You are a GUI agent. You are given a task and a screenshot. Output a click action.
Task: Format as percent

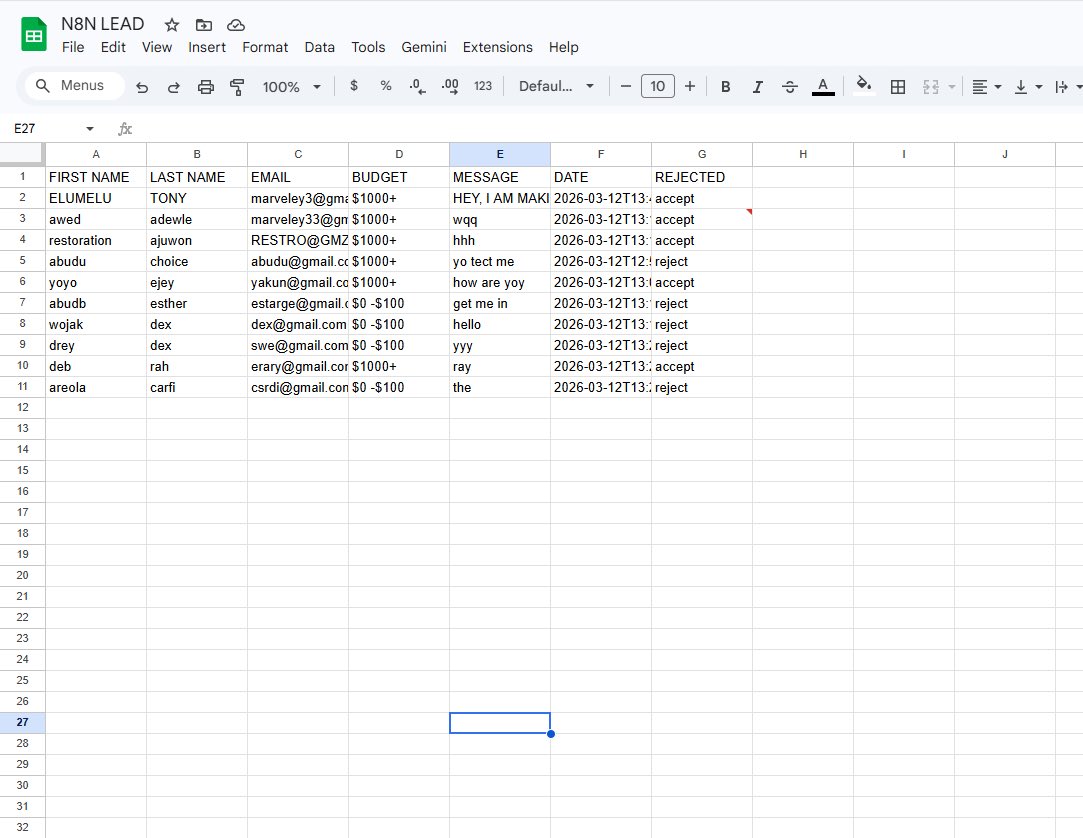click(385, 86)
